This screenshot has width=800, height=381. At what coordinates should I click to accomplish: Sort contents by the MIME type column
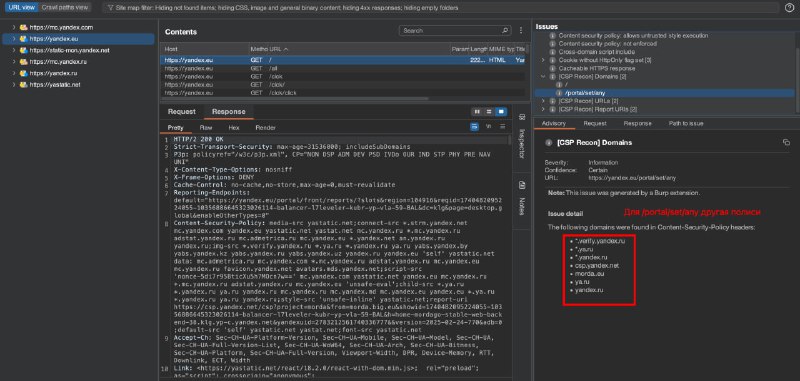pos(502,49)
